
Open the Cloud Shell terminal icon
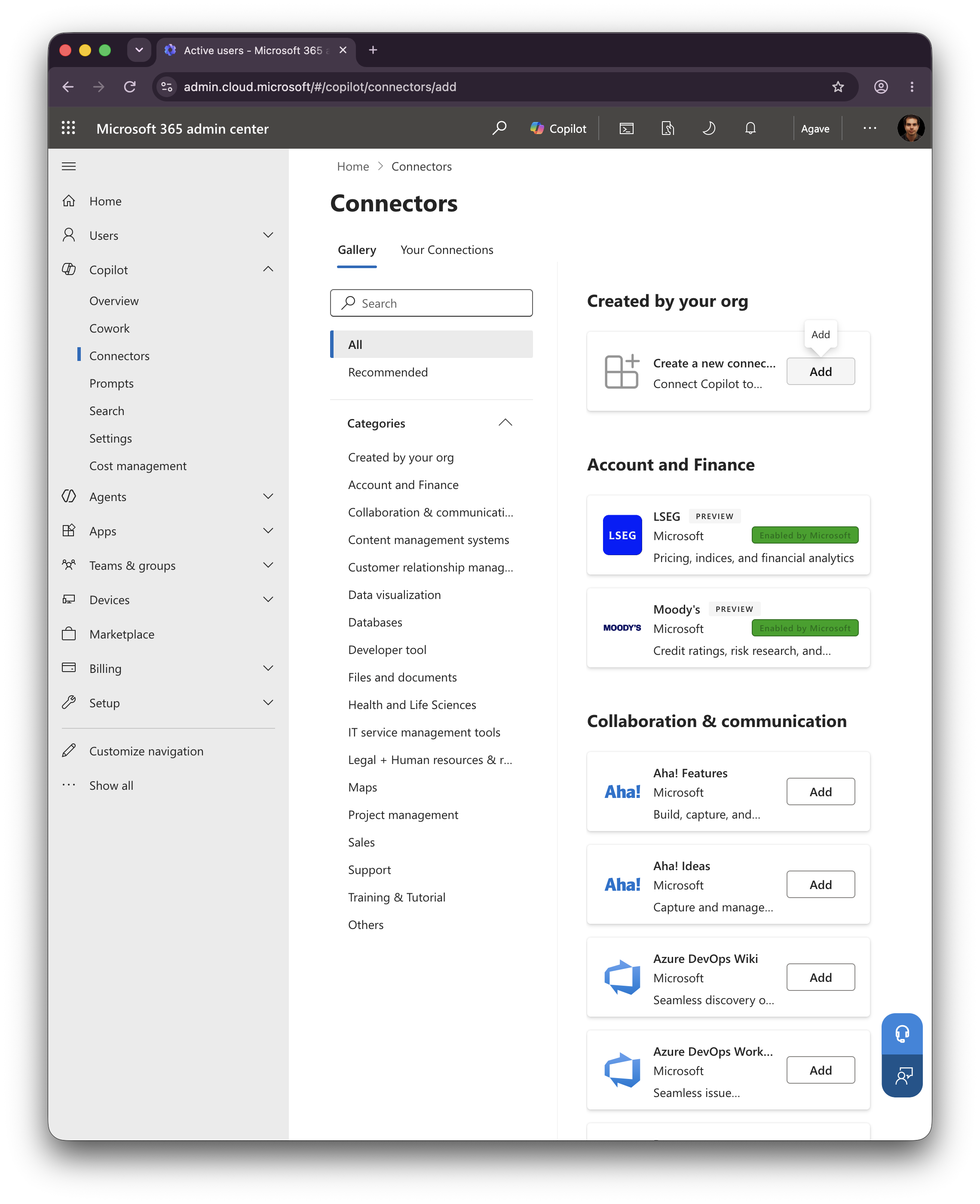point(626,128)
